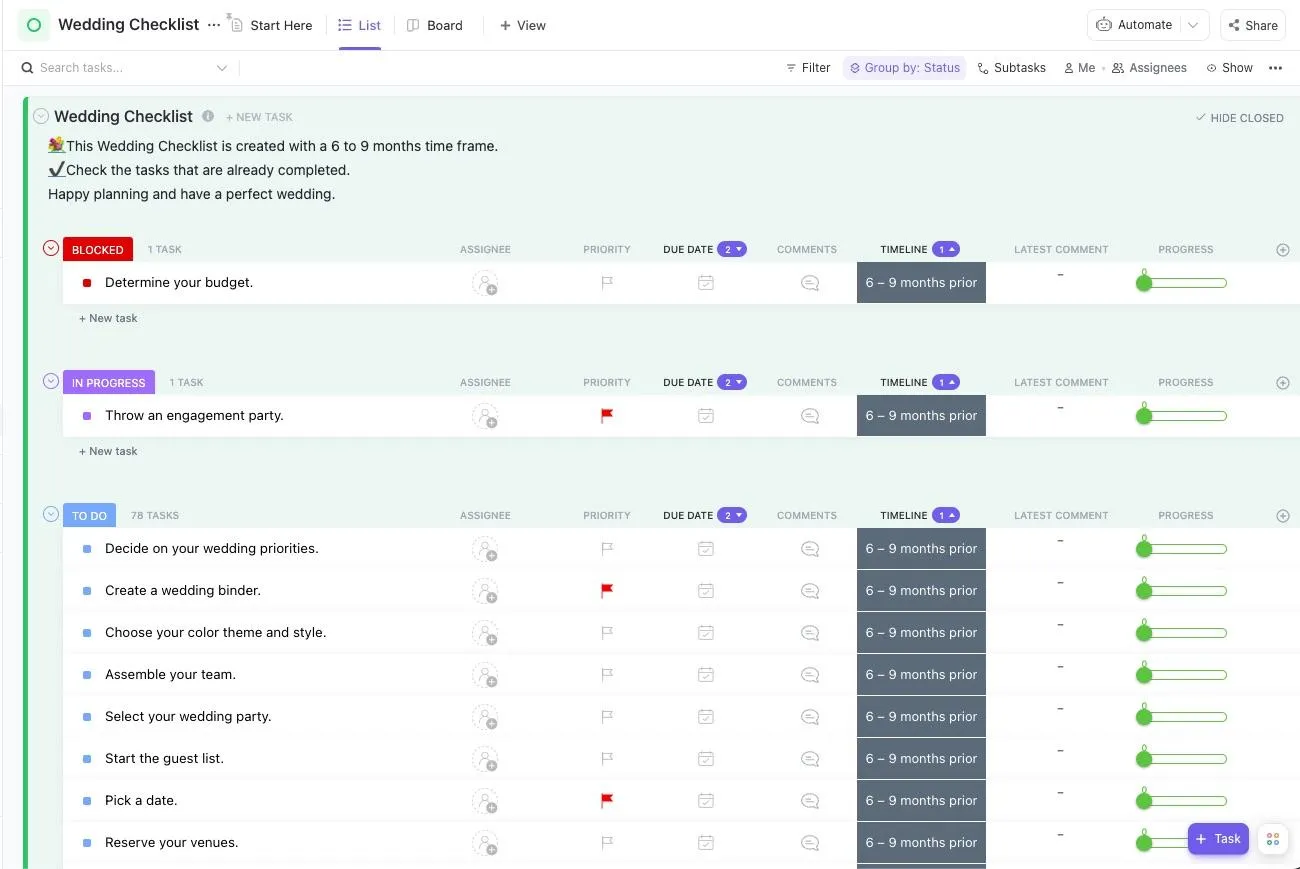Click the Share button

pyautogui.click(x=1253, y=25)
